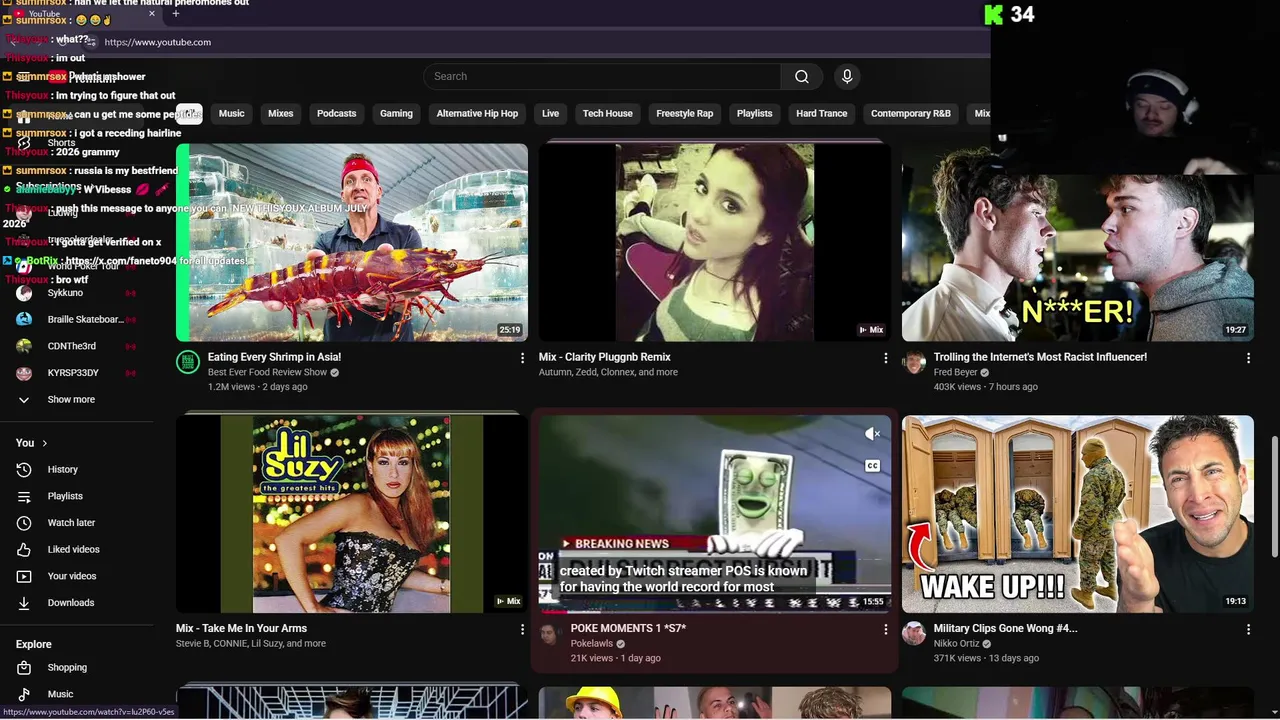The height and width of the screenshot is (720, 1280).
Task: Open POKE MOMENTS 1 *S7* title
Action: click(x=628, y=628)
